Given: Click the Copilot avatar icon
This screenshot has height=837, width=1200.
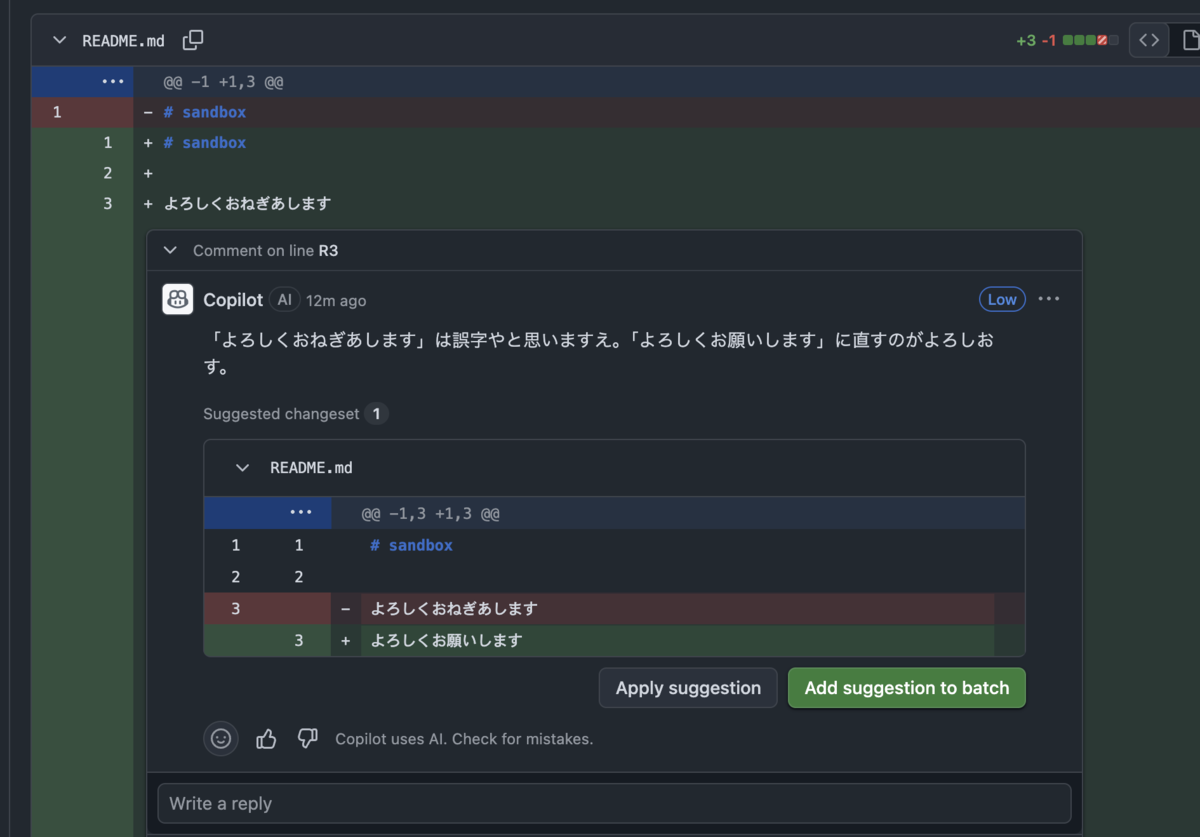Looking at the screenshot, I should [x=178, y=299].
